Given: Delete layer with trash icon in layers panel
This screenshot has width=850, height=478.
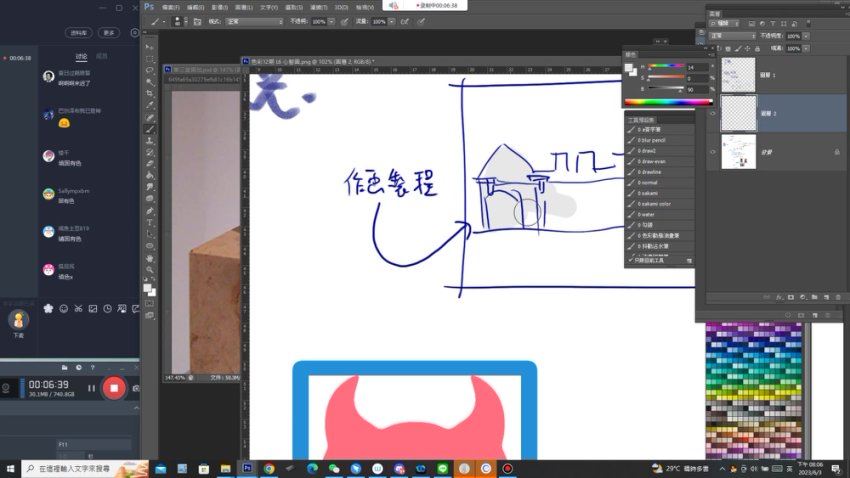Looking at the screenshot, I should pos(838,298).
